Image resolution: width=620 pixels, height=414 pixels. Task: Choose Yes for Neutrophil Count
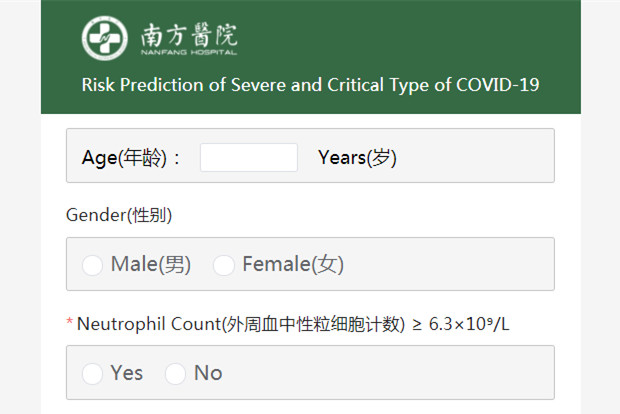[92, 374]
